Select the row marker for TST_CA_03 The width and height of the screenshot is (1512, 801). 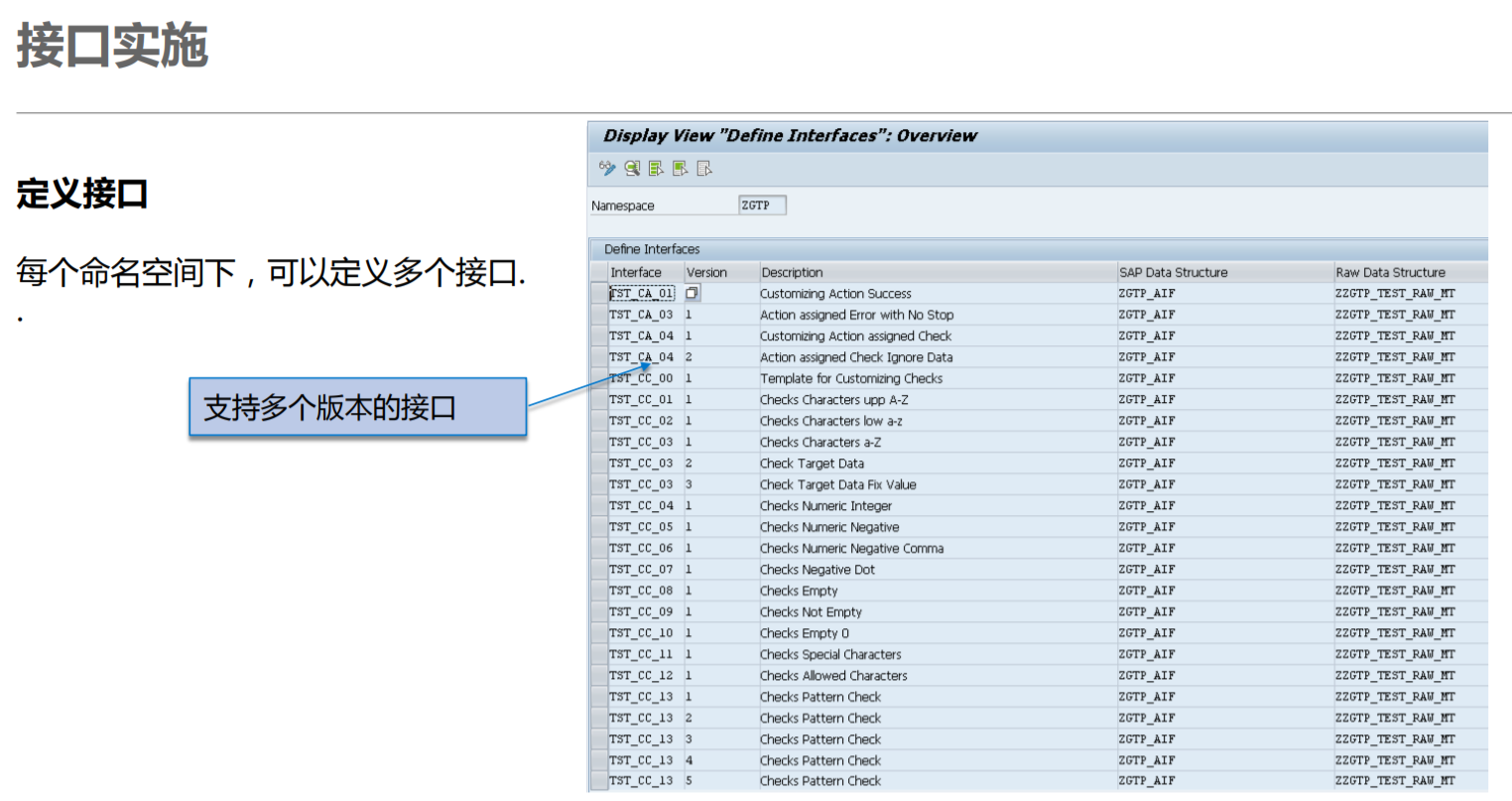point(600,315)
